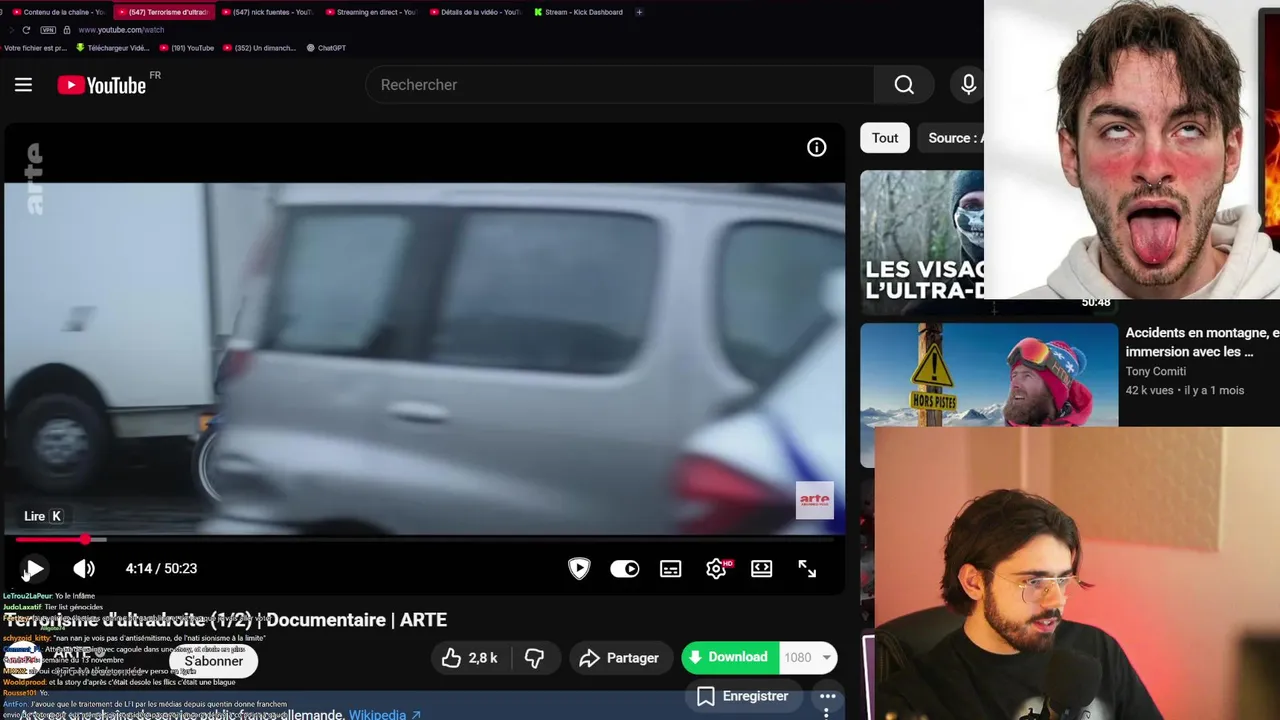Click the green Download button
Image resolution: width=1280 pixels, height=720 pixels.
click(730, 657)
